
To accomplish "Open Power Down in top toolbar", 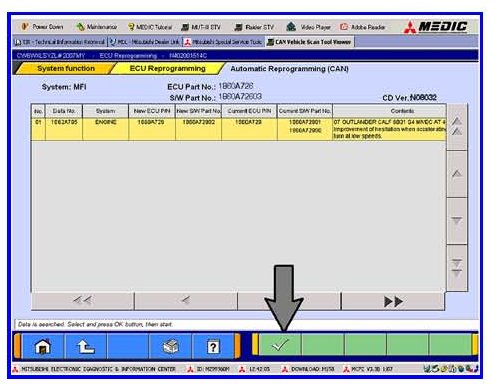I will [x=42, y=27].
